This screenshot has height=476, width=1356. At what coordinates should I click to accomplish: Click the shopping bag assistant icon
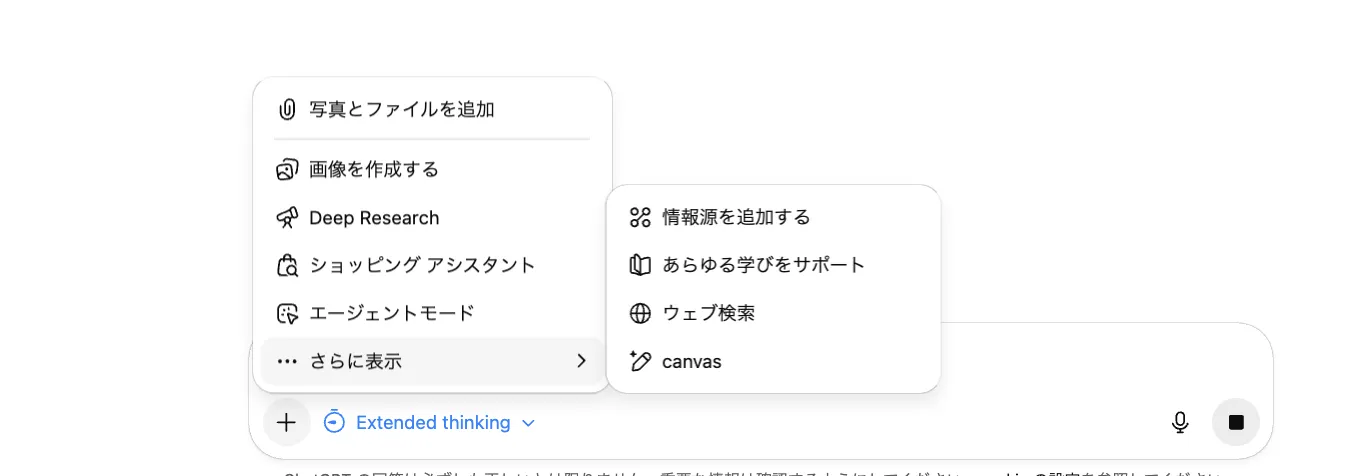coord(287,266)
